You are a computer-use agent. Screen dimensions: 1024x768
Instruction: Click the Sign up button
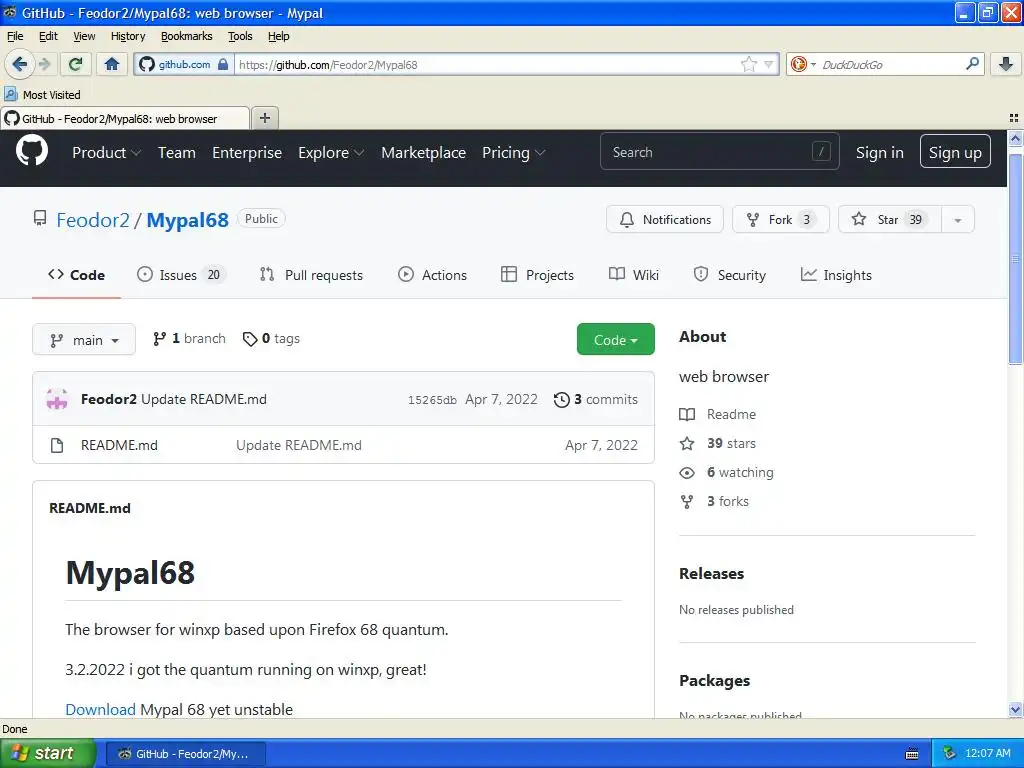(955, 152)
